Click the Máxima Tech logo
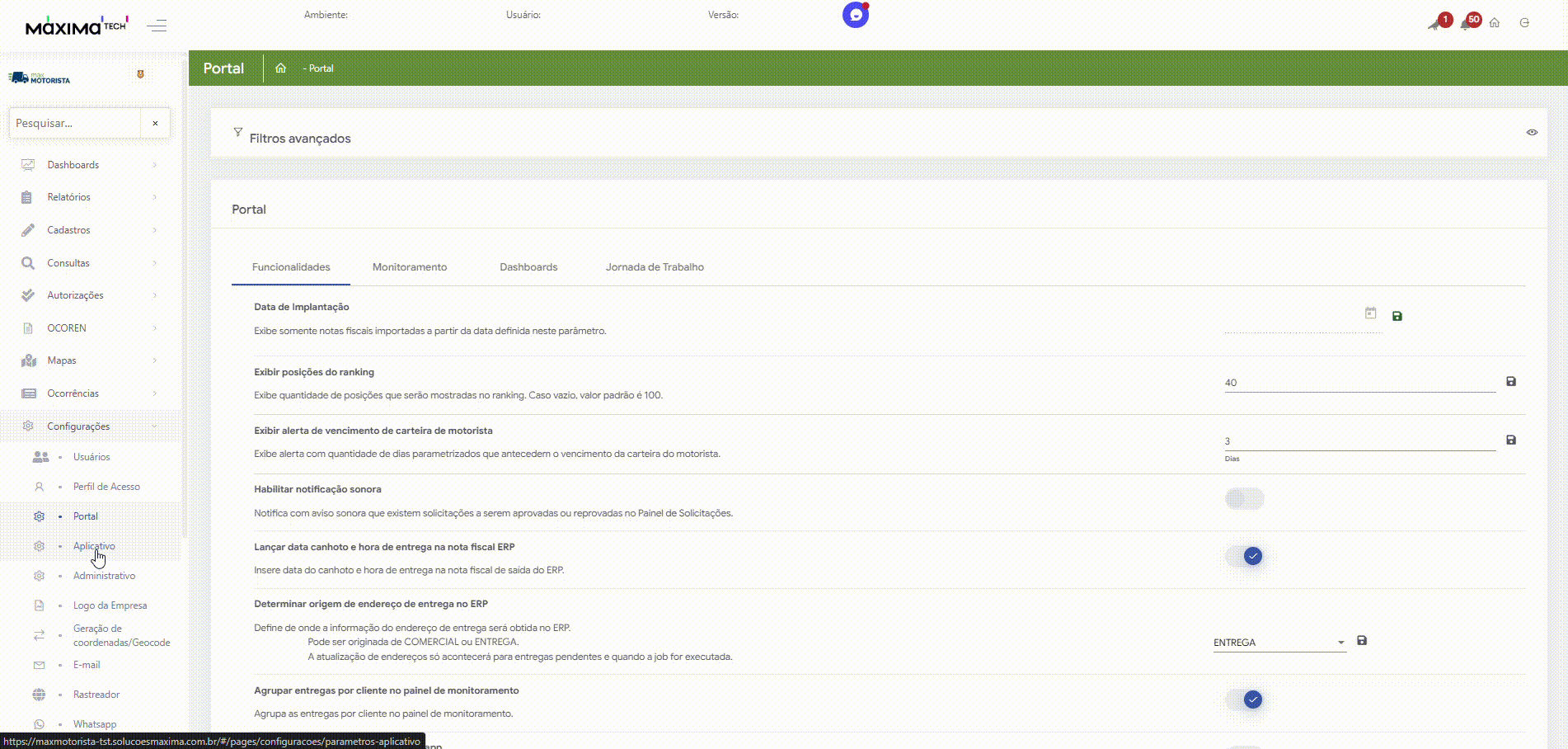1568x749 pixels. click(x=76, y=26)
